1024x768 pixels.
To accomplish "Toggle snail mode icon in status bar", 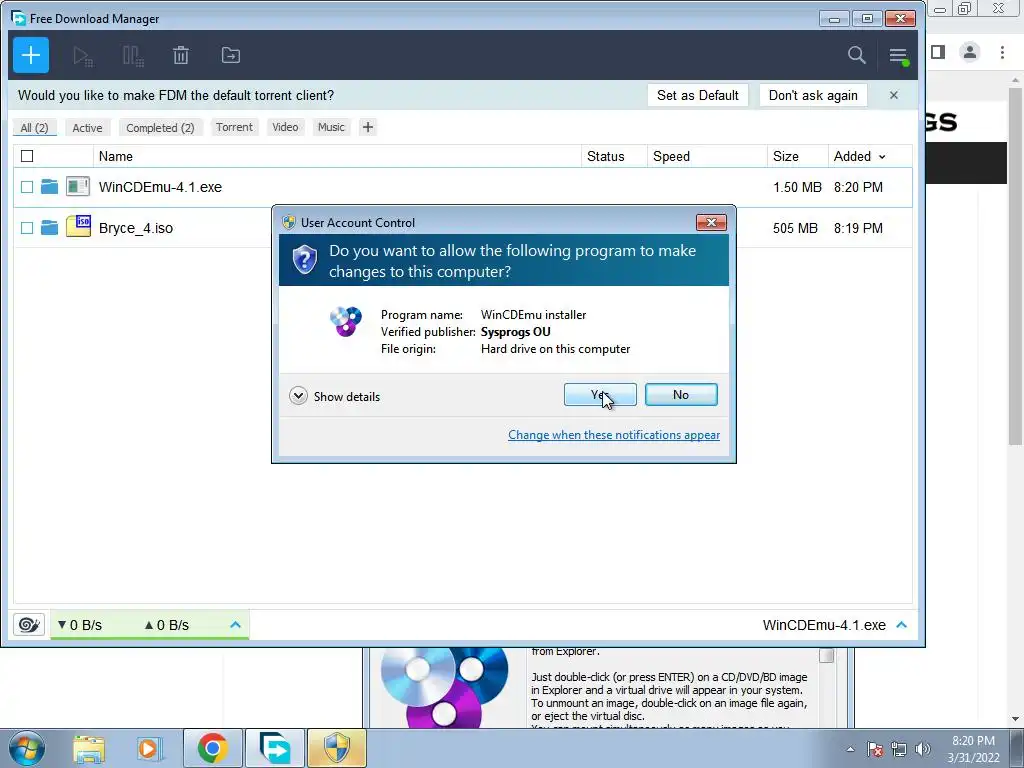I will click(x=29, y=625).
